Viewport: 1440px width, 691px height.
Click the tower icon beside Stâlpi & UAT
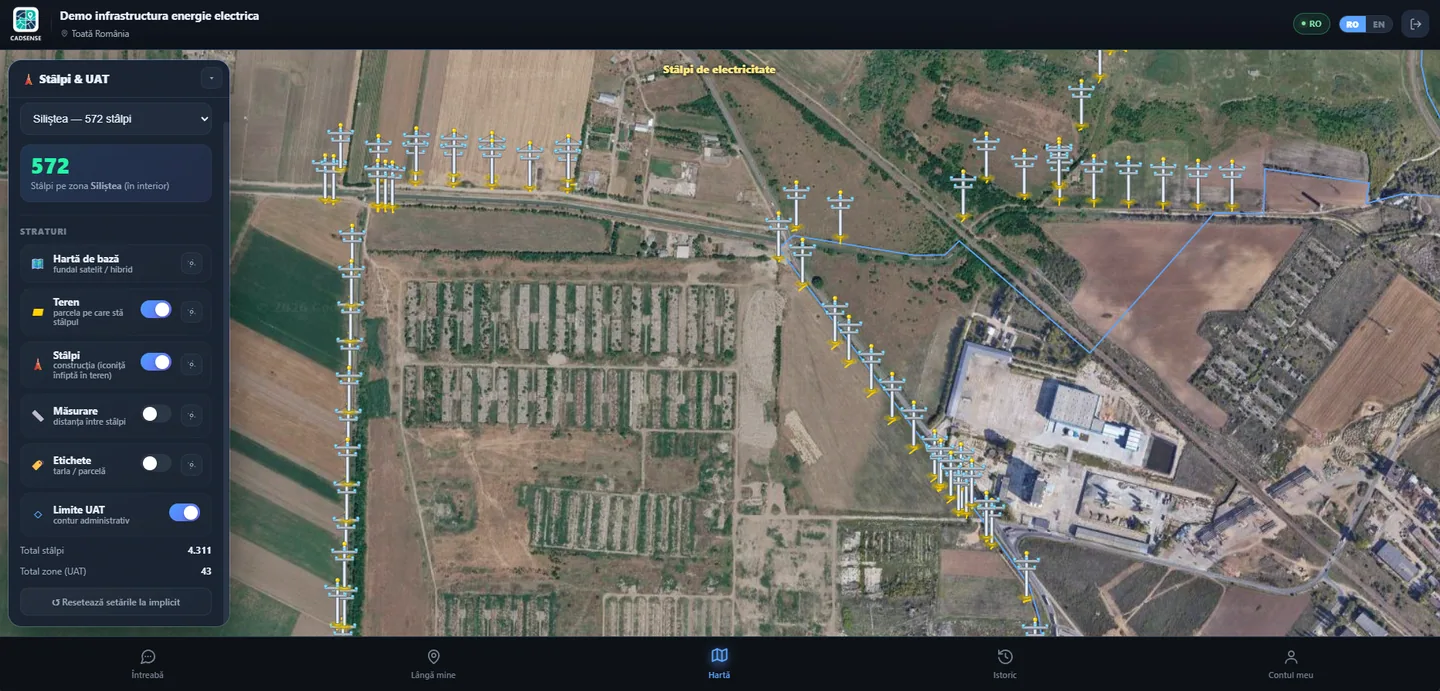(x=28, y=79)
